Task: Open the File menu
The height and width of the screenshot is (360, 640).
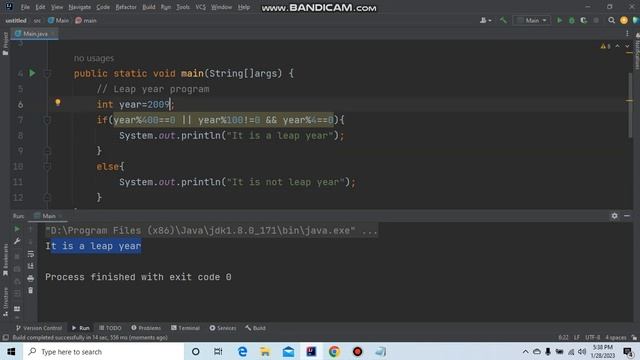Action: tap(25, 7)
